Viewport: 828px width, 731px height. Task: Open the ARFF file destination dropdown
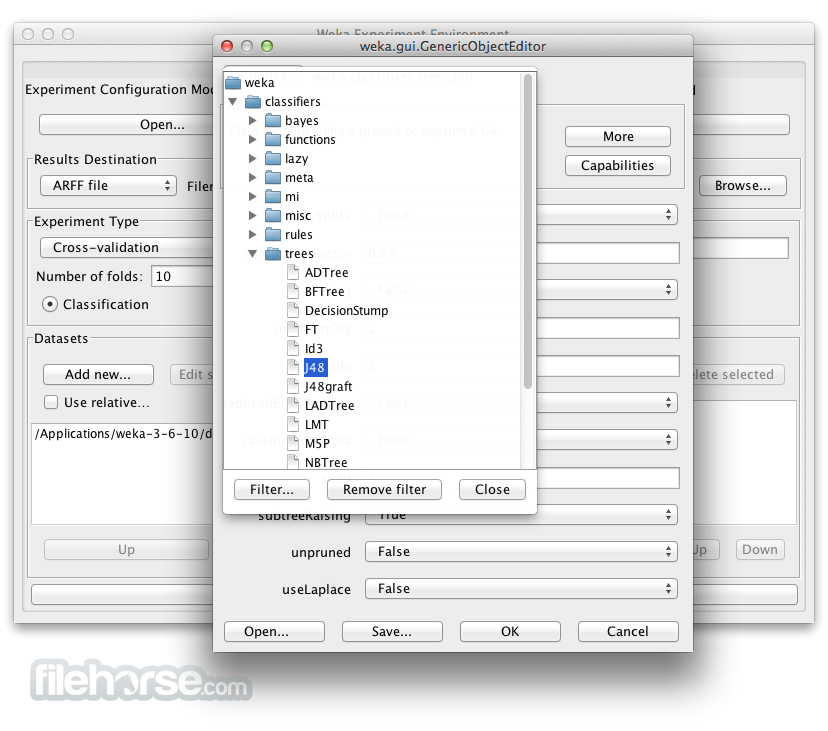click(108, 186)
